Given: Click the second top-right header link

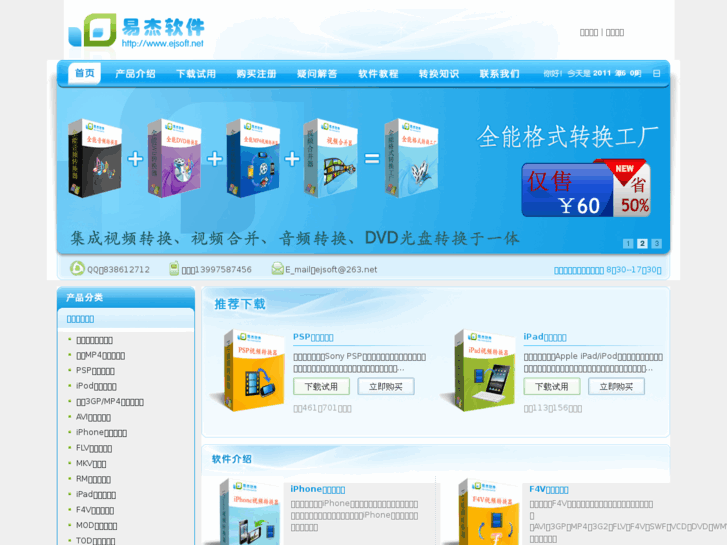Looking at the screenshot, I should tap(615, 32).
